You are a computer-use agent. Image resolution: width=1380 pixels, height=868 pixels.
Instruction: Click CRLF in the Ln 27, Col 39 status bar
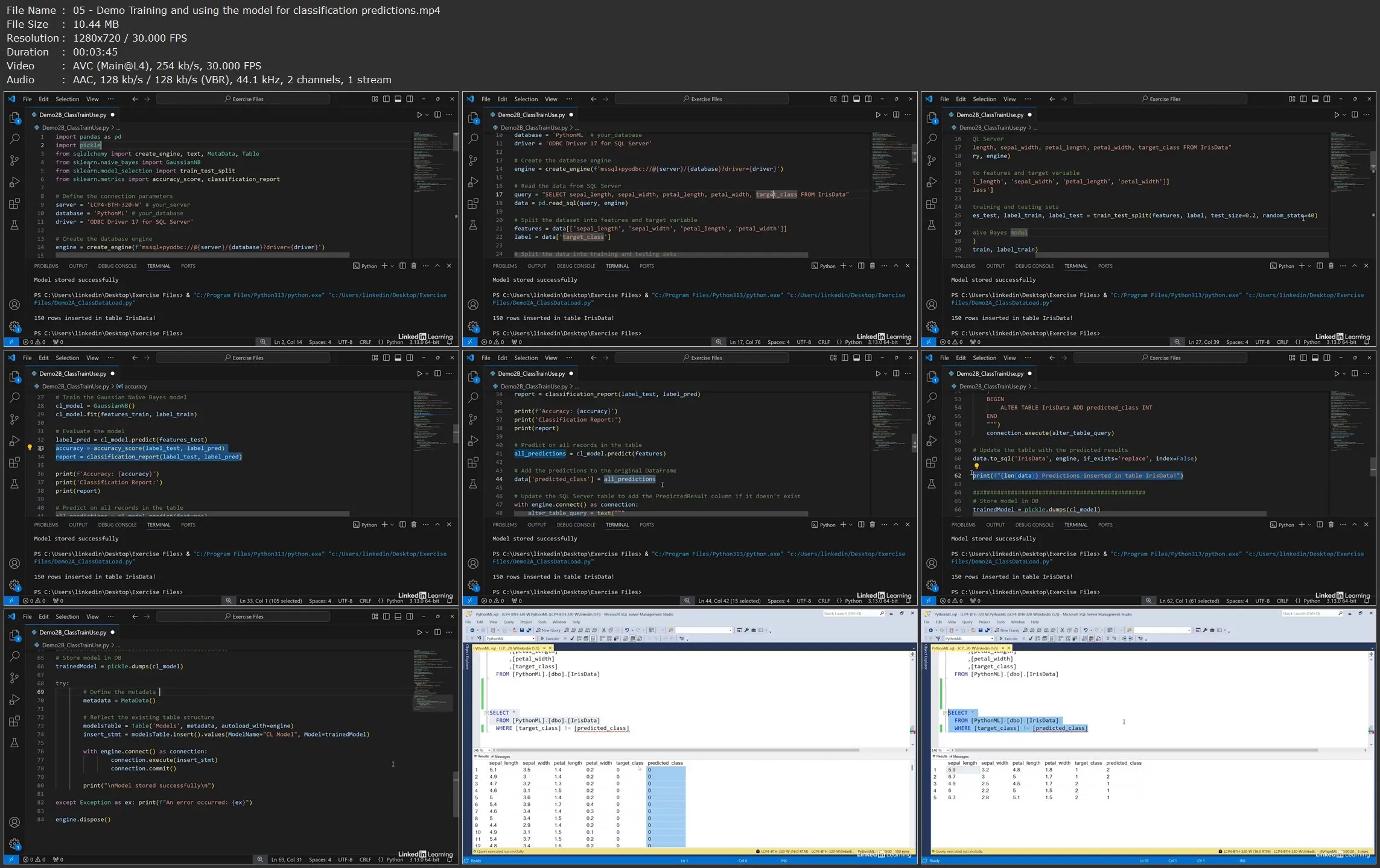(1282, 342)
